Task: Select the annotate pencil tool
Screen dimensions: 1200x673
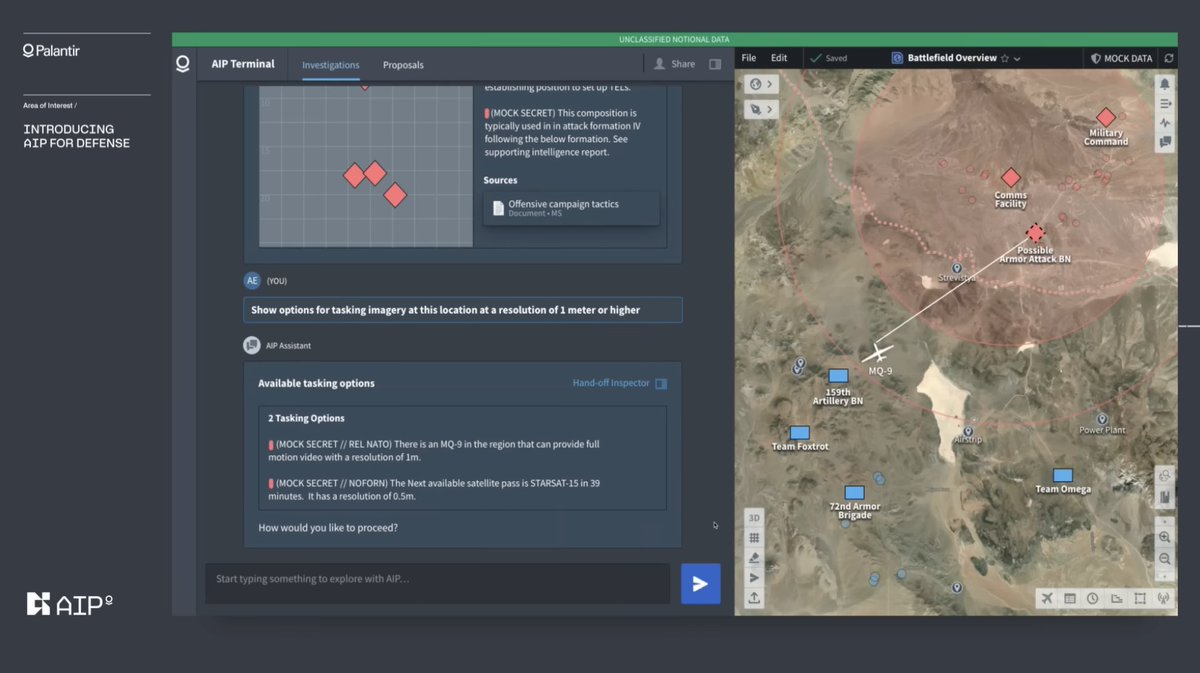Action: pyautogui.click(x=755, y=558)
